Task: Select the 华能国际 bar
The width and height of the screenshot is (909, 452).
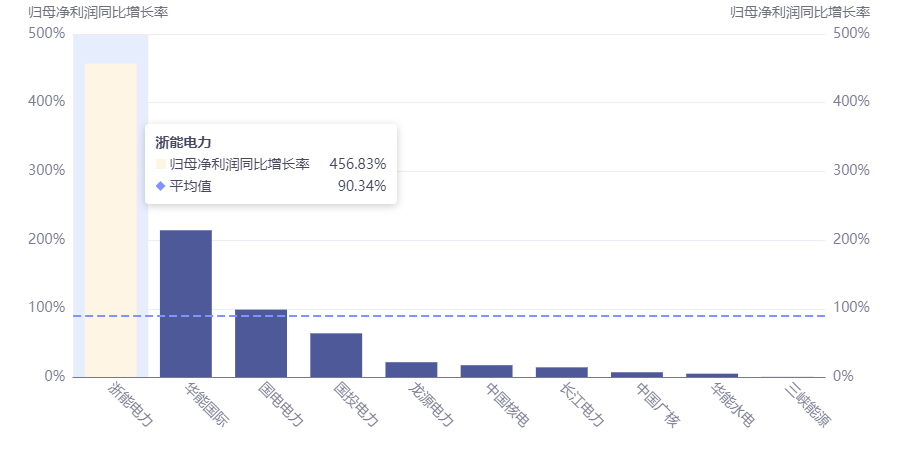Action: pyautogui.click(x=186, y=304)
